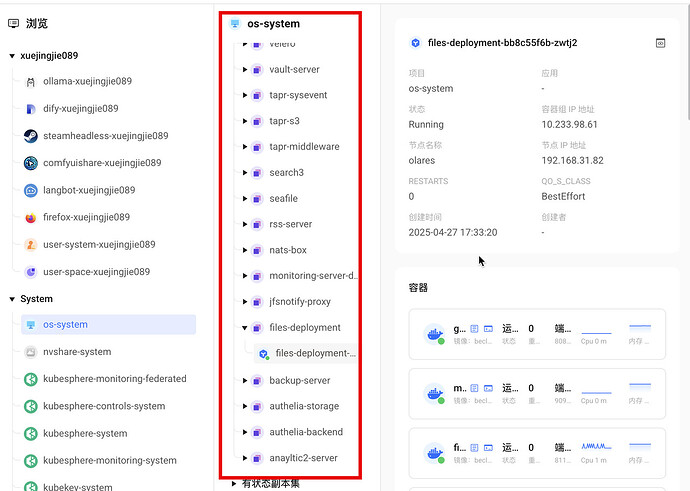Screen dimensions: 690x491
Task: Expand the vault-server node
Action: click(x=245, y=70)
